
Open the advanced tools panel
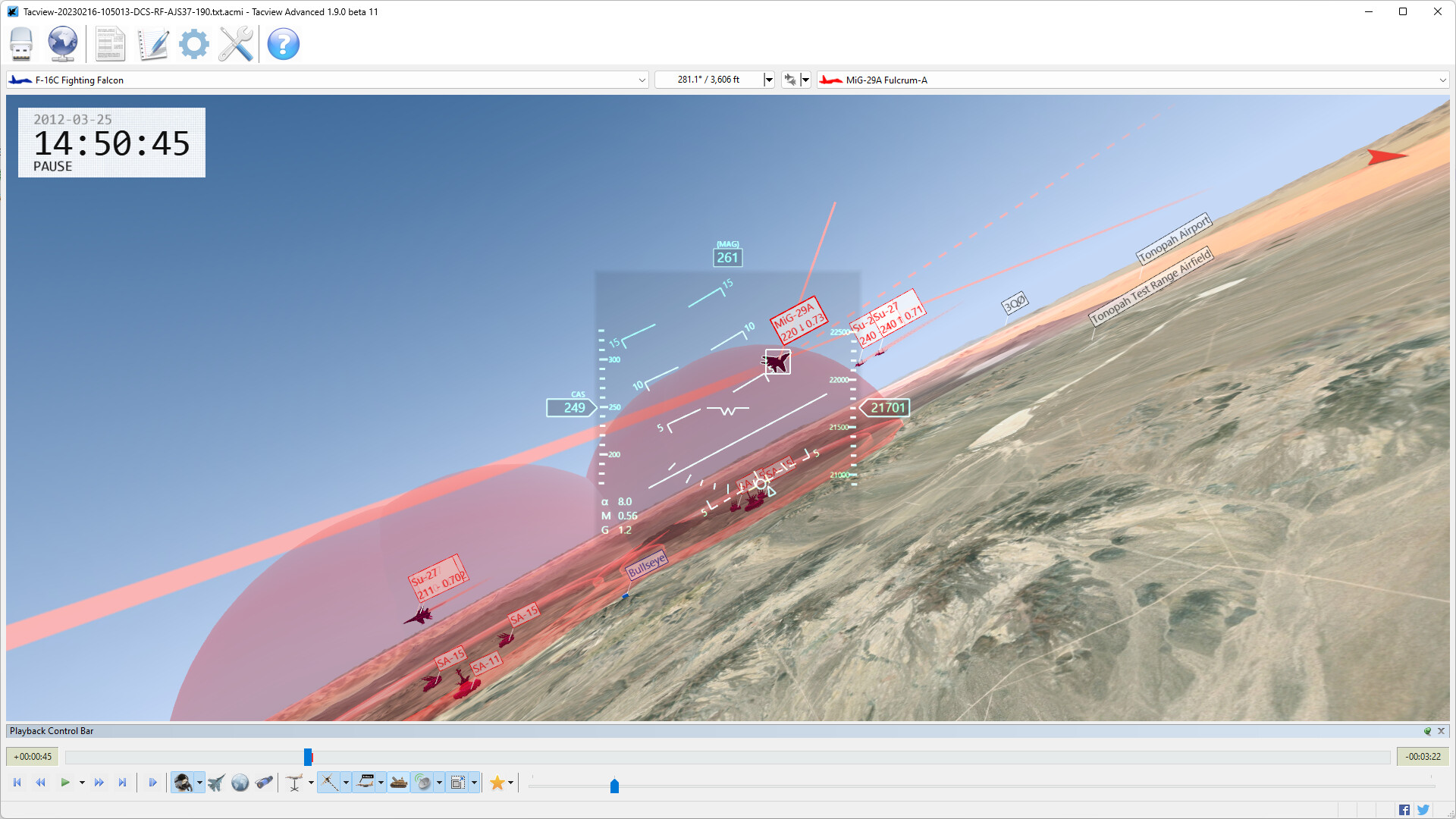[x=237, y=44]
